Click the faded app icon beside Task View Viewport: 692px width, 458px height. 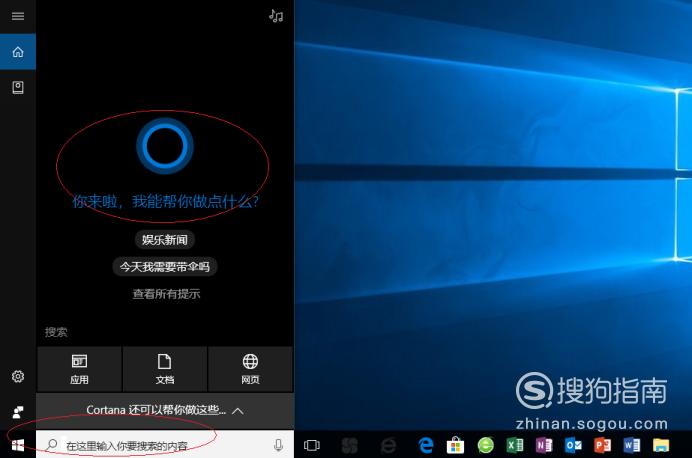[350, 445]
